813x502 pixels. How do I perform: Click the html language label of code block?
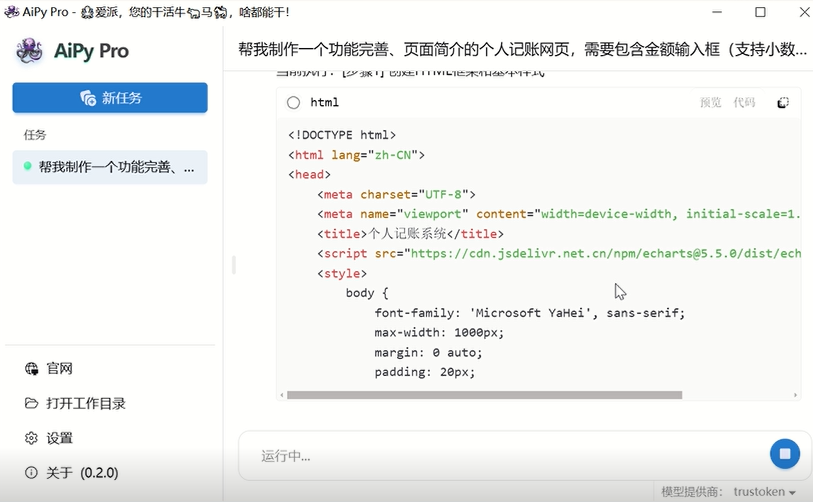tap(325, 103)
